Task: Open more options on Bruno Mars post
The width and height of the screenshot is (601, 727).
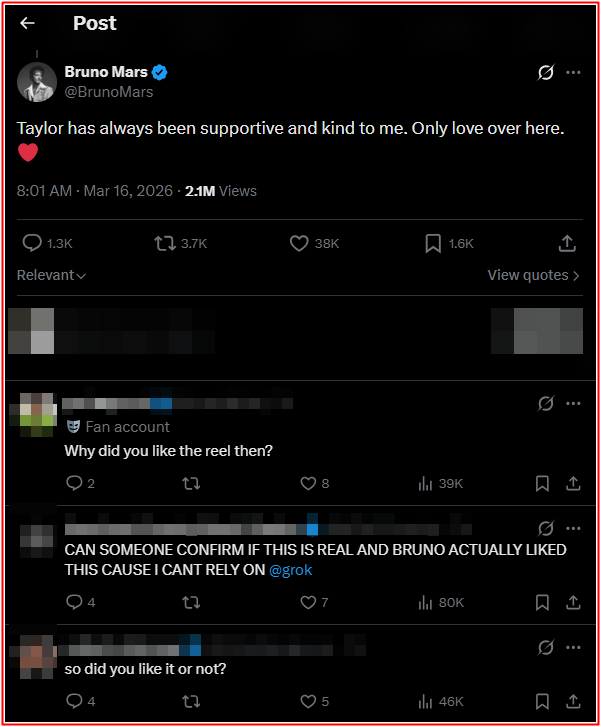Action: point(573,72)
